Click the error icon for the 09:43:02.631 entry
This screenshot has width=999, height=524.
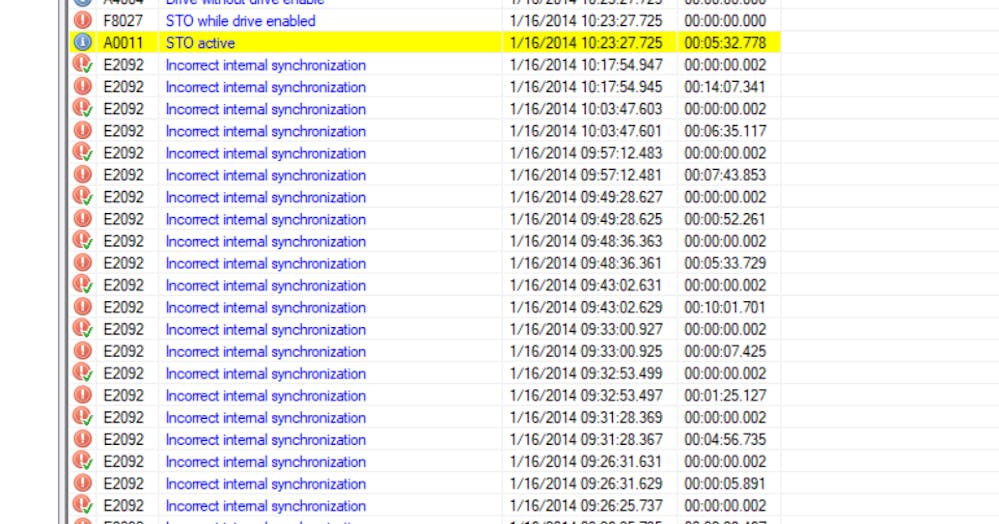(83, 285)
